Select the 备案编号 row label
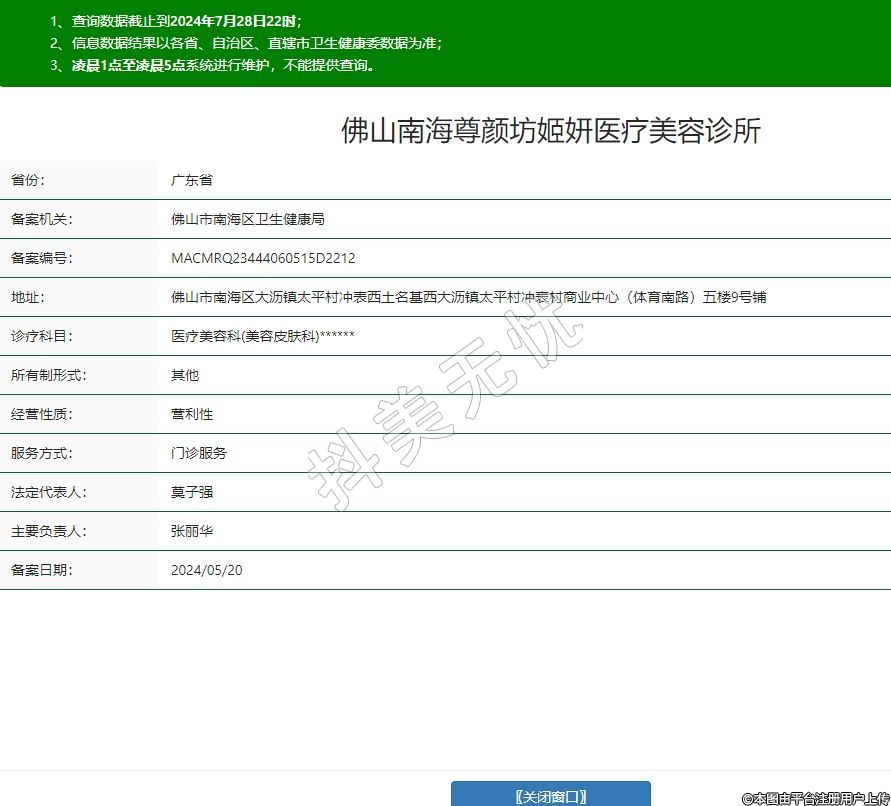 (x=42, y=258)
